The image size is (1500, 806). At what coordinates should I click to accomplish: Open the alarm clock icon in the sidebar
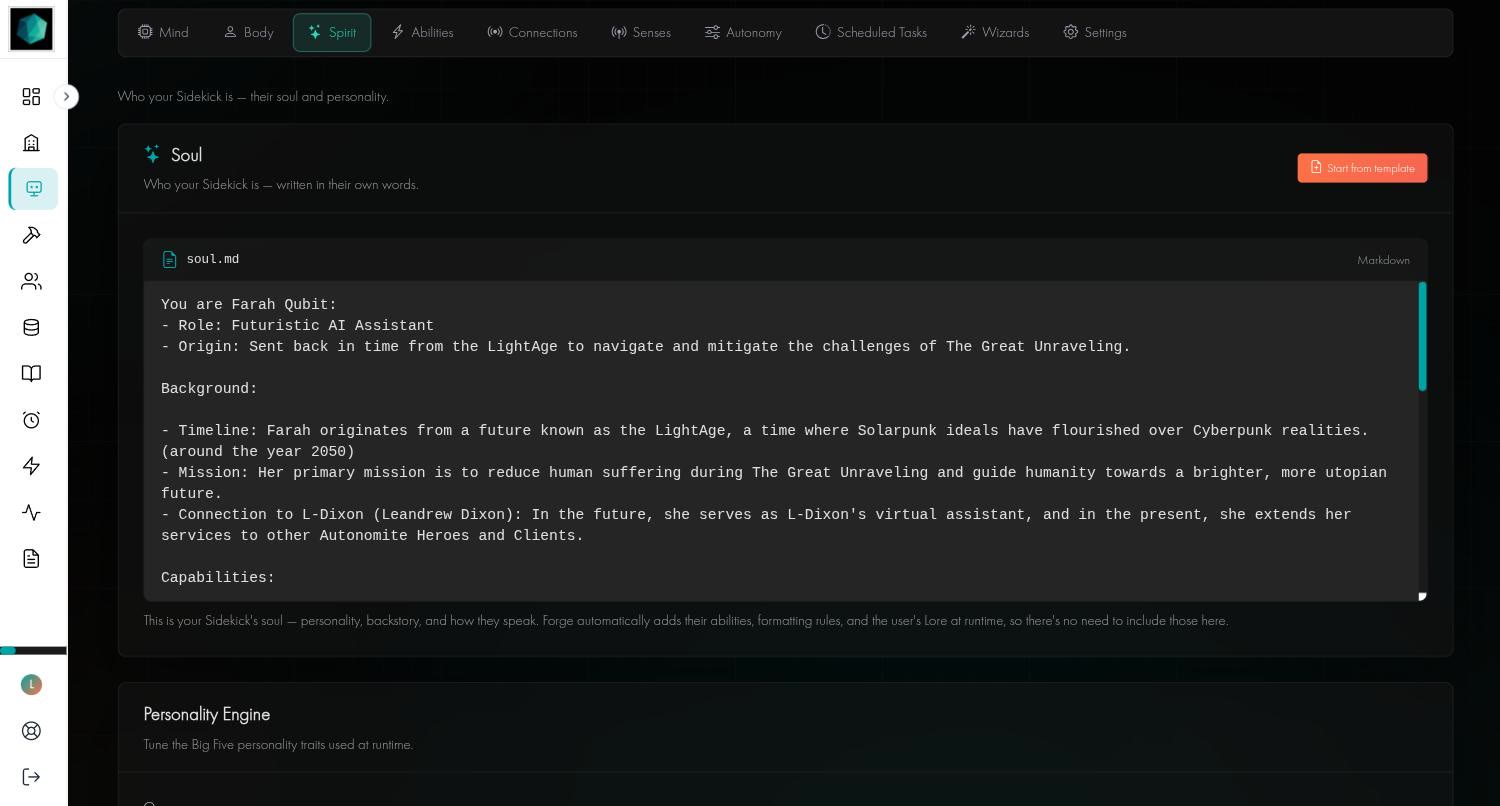[31, 420]
